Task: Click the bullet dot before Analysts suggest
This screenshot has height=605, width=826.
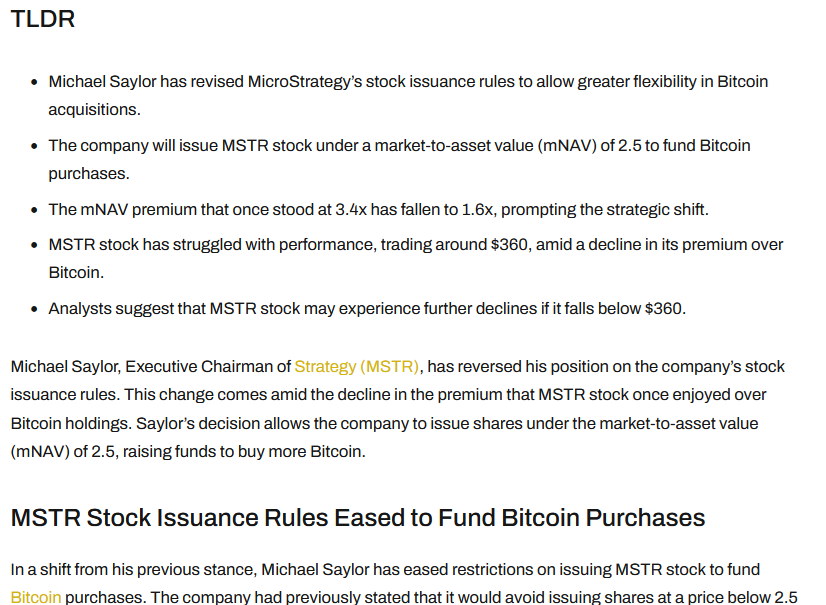Action: [x=35, y=309]
